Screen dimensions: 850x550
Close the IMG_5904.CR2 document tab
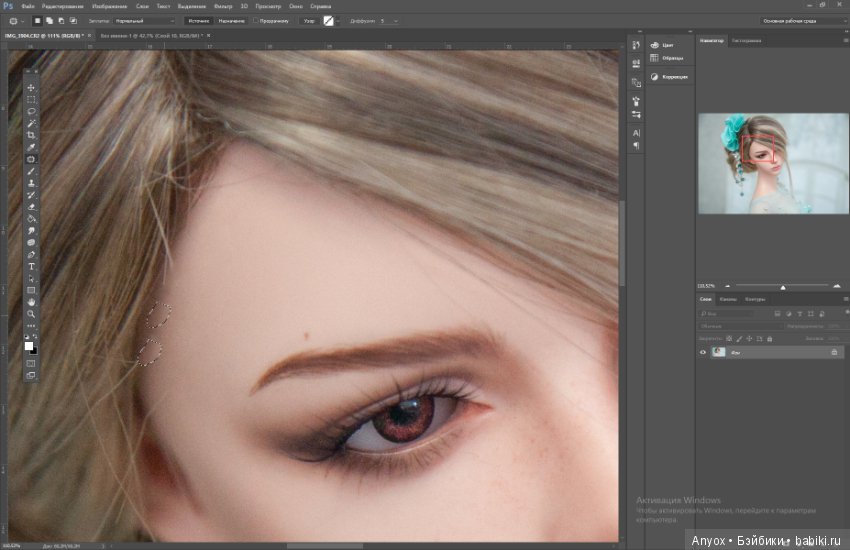(89, 36)
